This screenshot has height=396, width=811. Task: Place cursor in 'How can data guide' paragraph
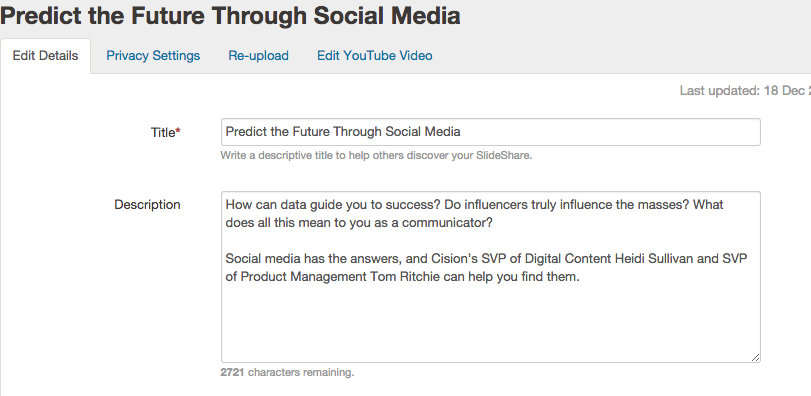(474, 214)
